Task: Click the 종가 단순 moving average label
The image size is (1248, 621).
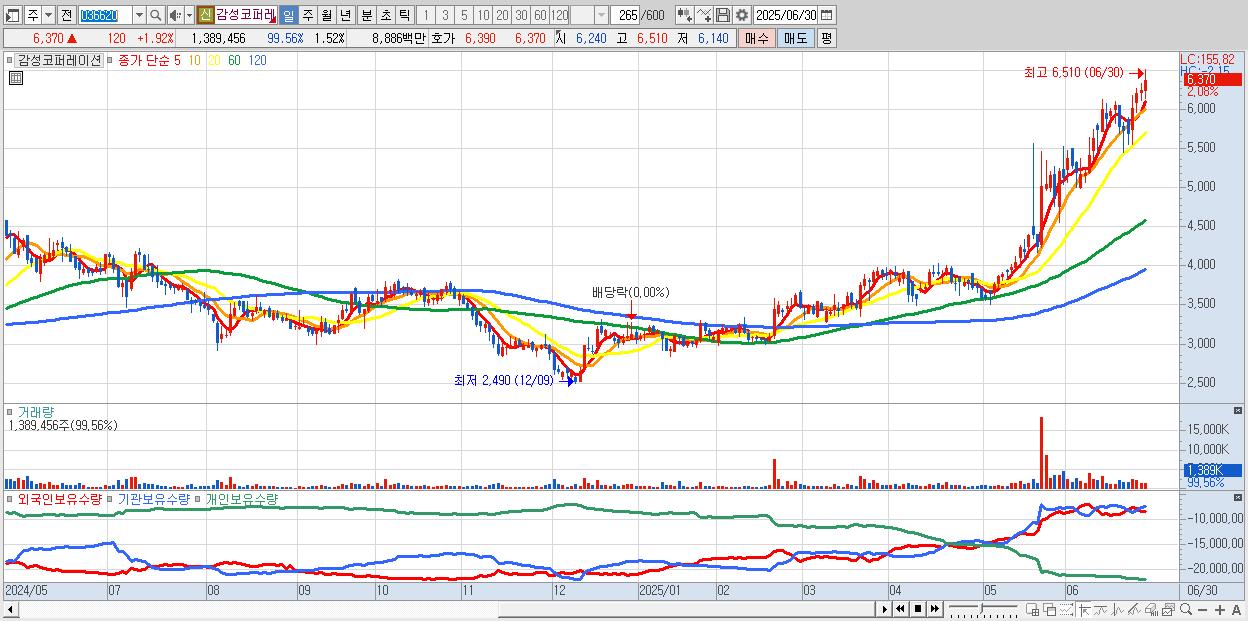Action: [x=144, y=60]
